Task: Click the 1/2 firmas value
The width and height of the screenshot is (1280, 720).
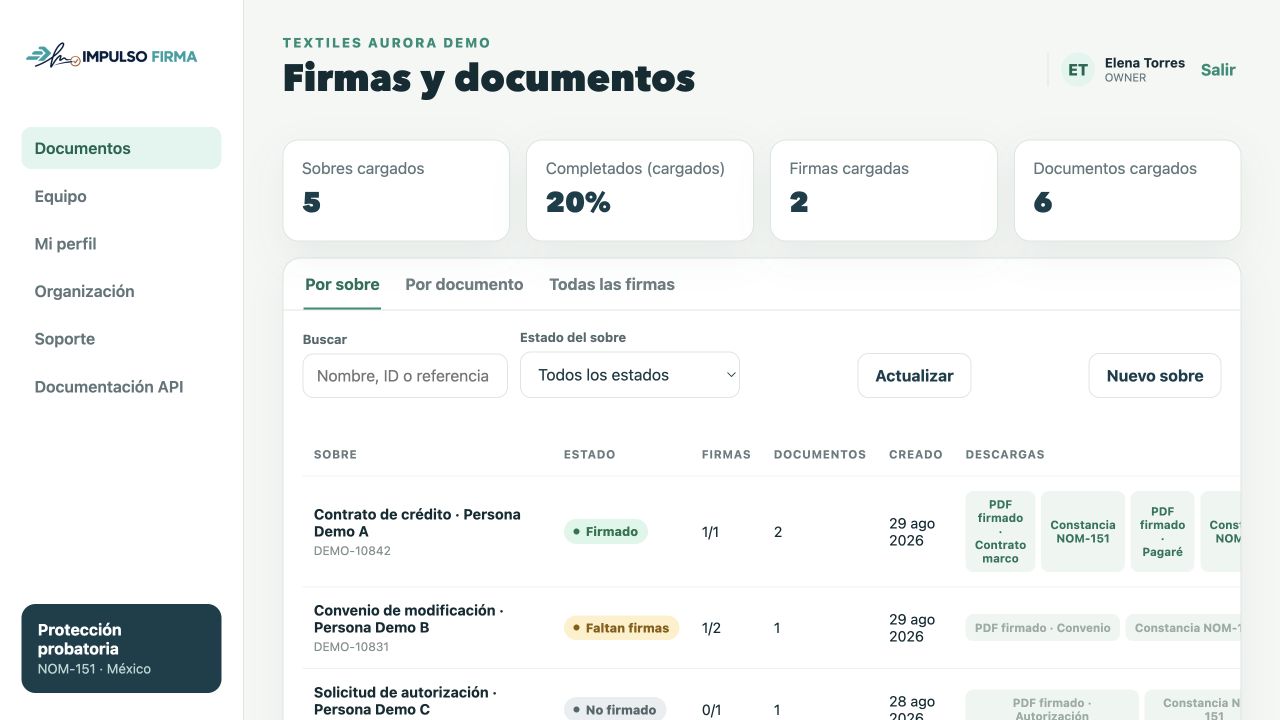Action: click(712, 628)
